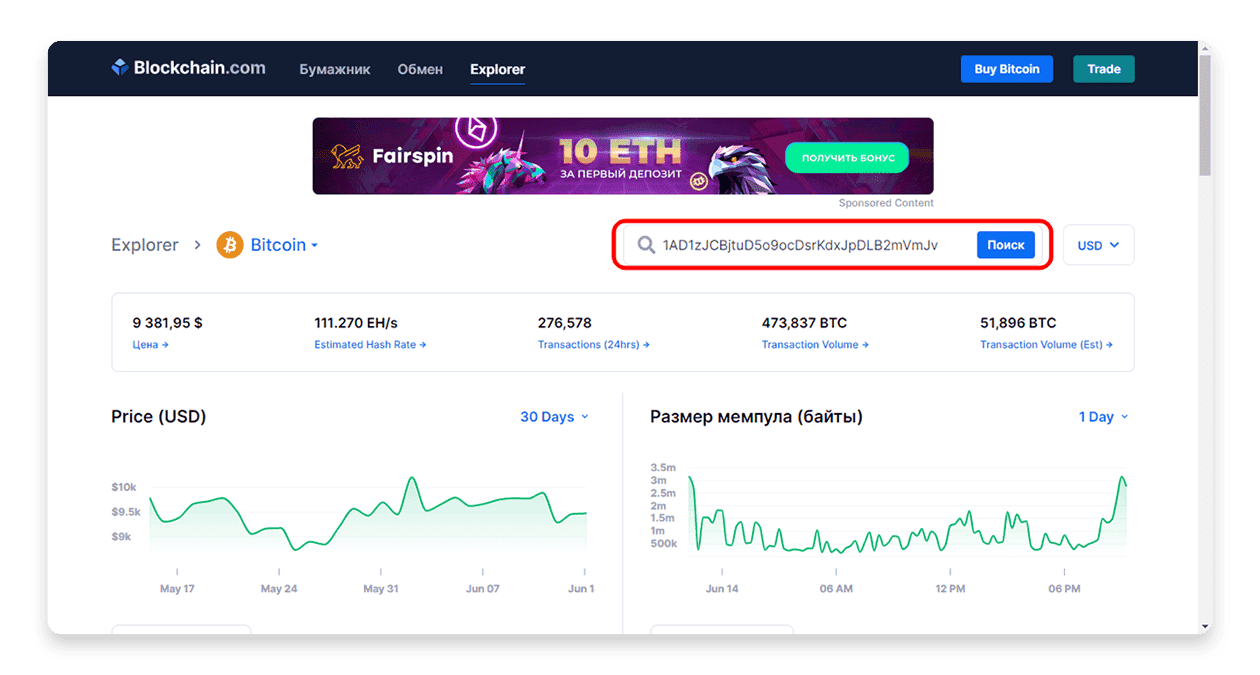Click the 51,896 BTC value
Screen dimensions: 1260x675
pos(1018,323)
